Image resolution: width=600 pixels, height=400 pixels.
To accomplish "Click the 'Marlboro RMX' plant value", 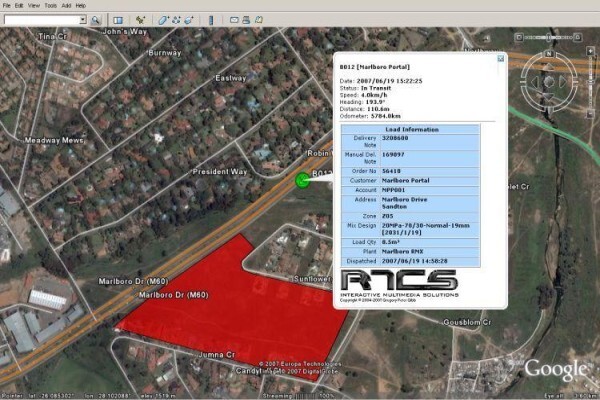I will click(403, 251).
